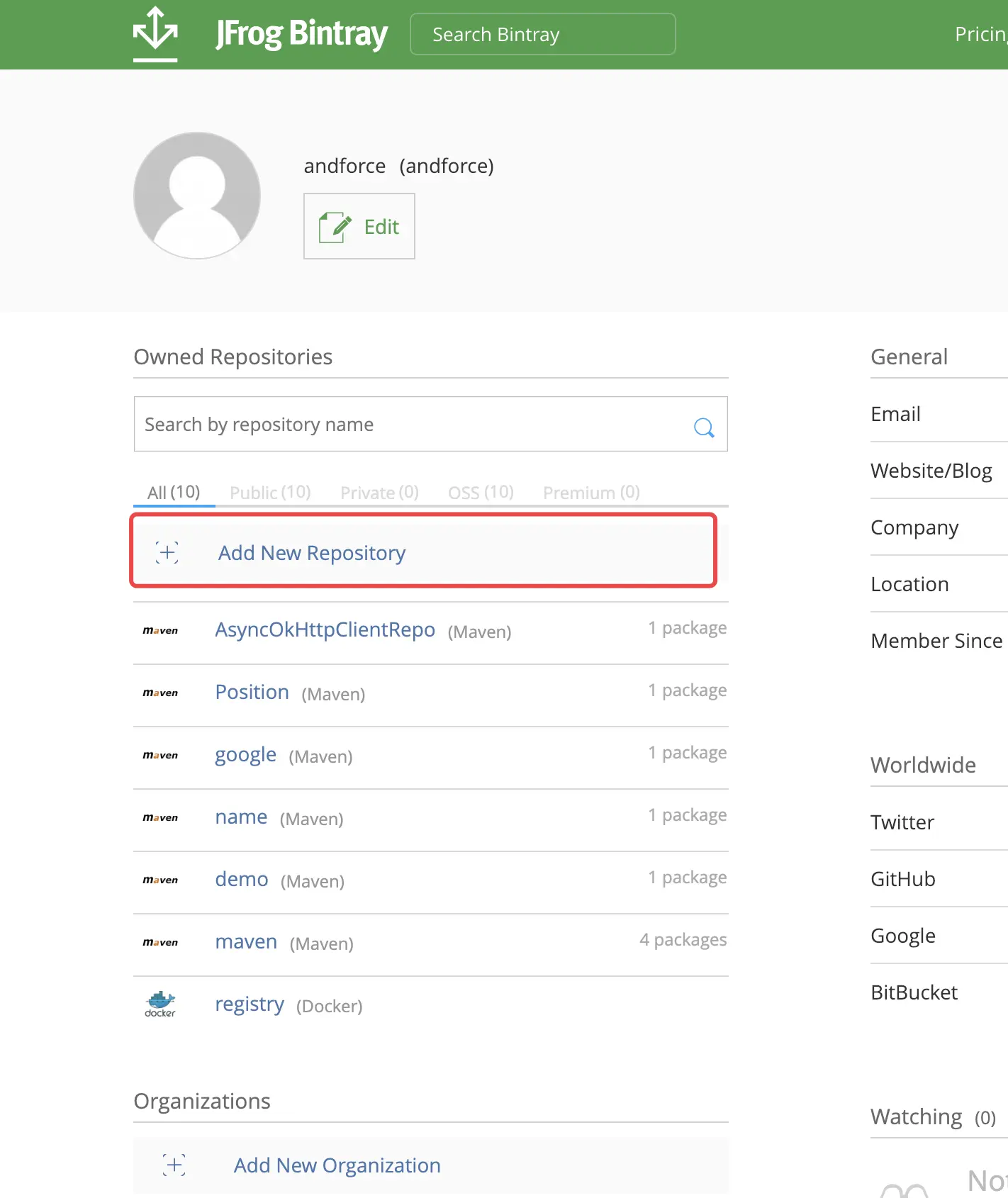Click the Location label
This screenshot has height=1198, width=1008.
click(909, 584)
